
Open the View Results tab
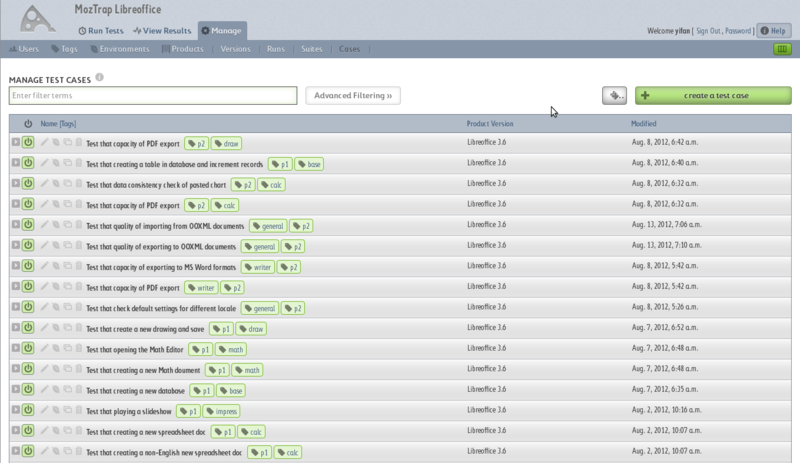[162, 31]
